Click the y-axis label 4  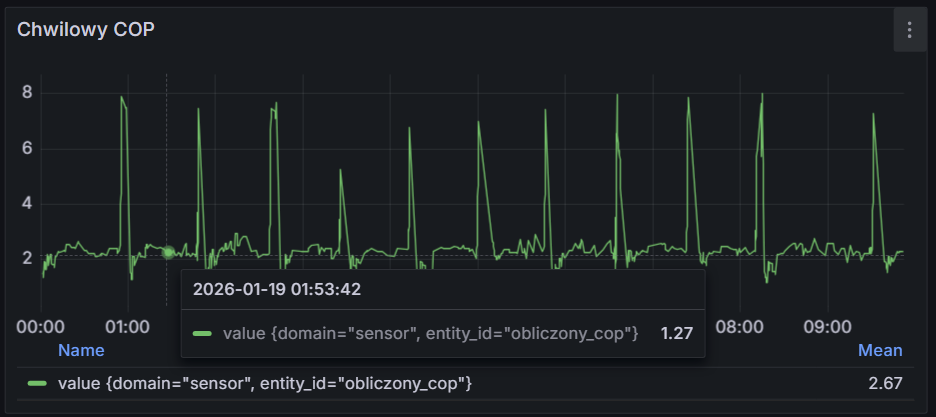(28, 203)
